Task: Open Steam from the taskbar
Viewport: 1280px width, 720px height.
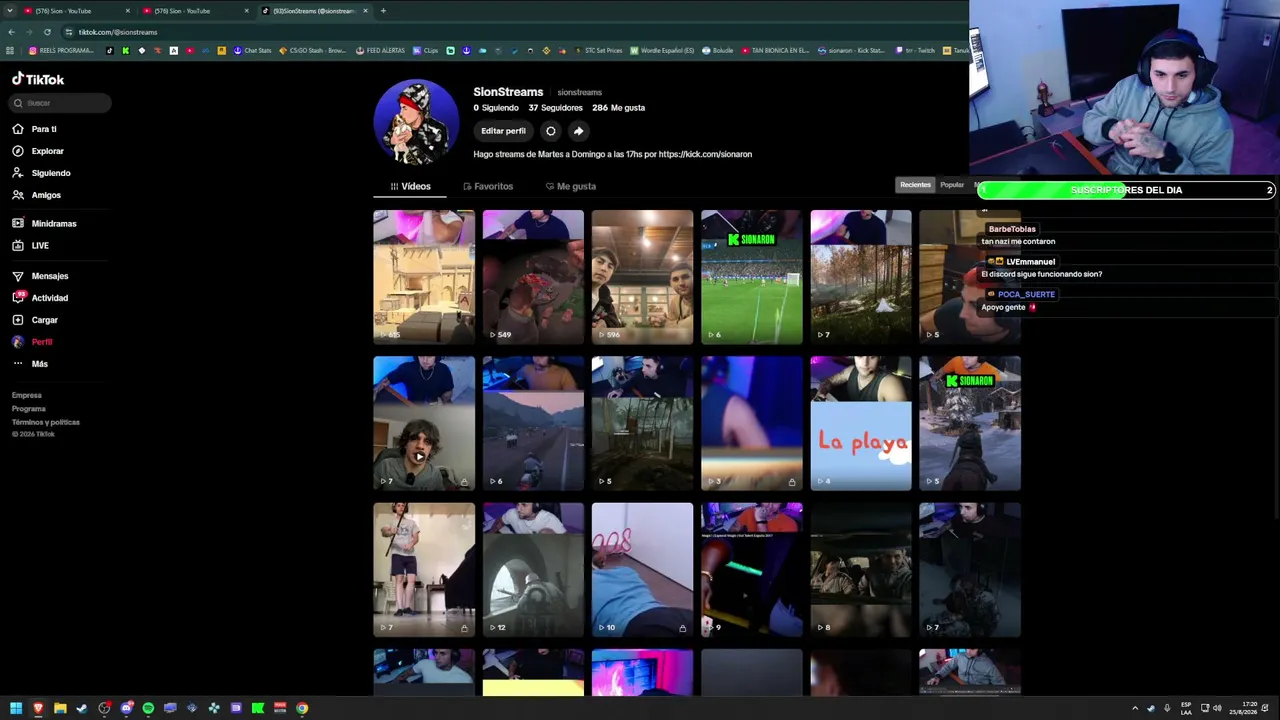Action: pyautogui.click(x=82, y=709)
